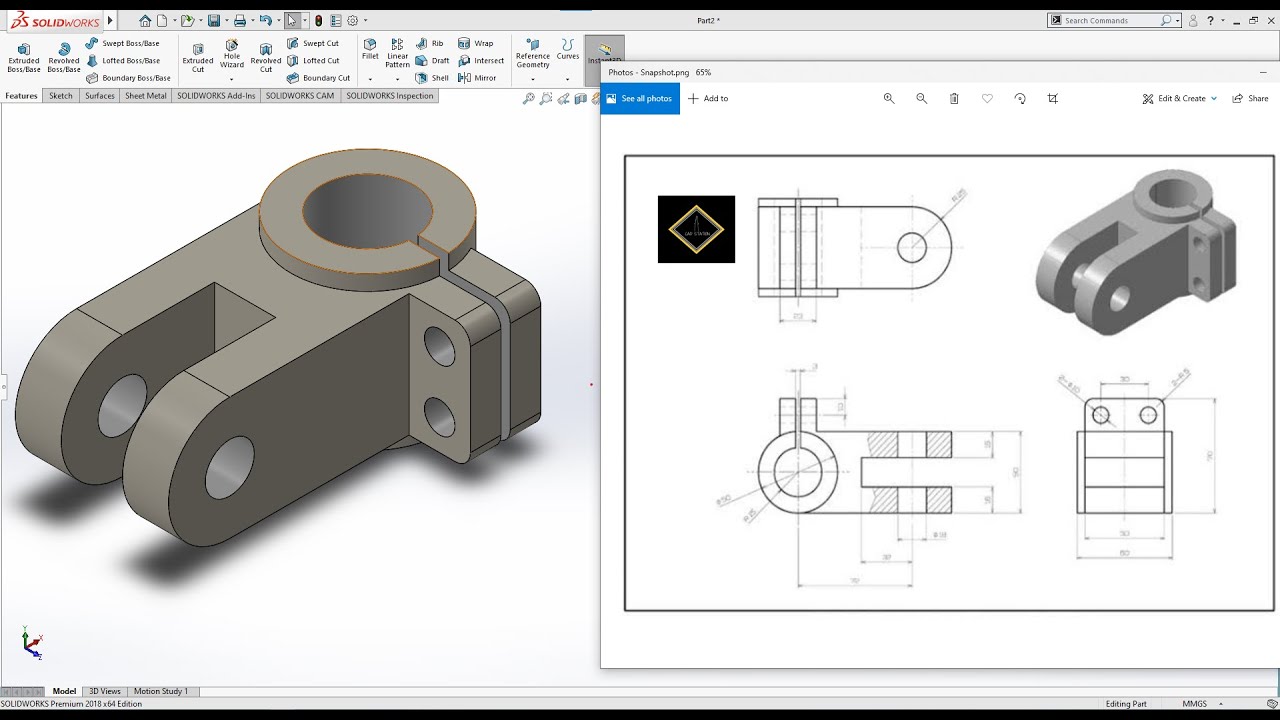
Task: Crop the photo in Photos
Action: click(1052, 99)
